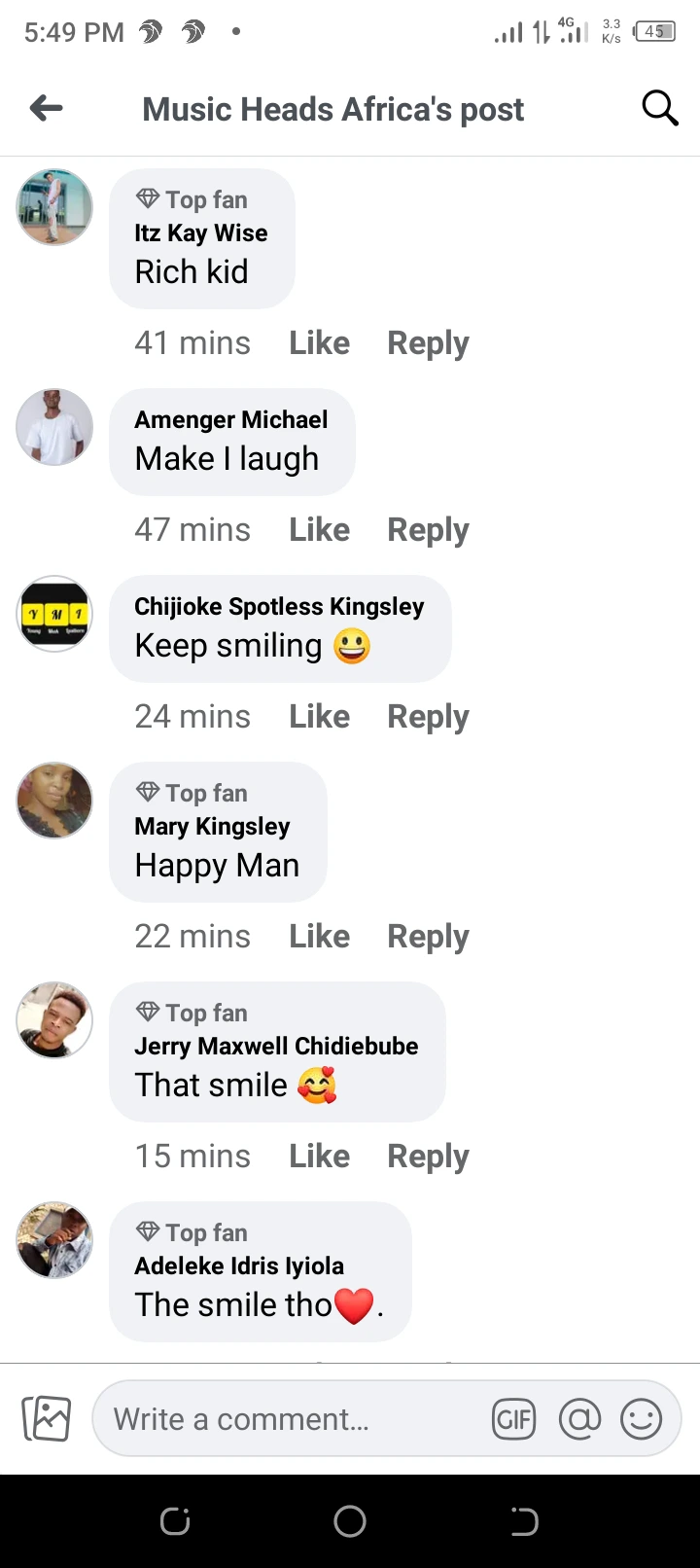Open Chijioke Spotless Kingsley's yellow avatar
The image size is (700, 1568).
(54, 614)
